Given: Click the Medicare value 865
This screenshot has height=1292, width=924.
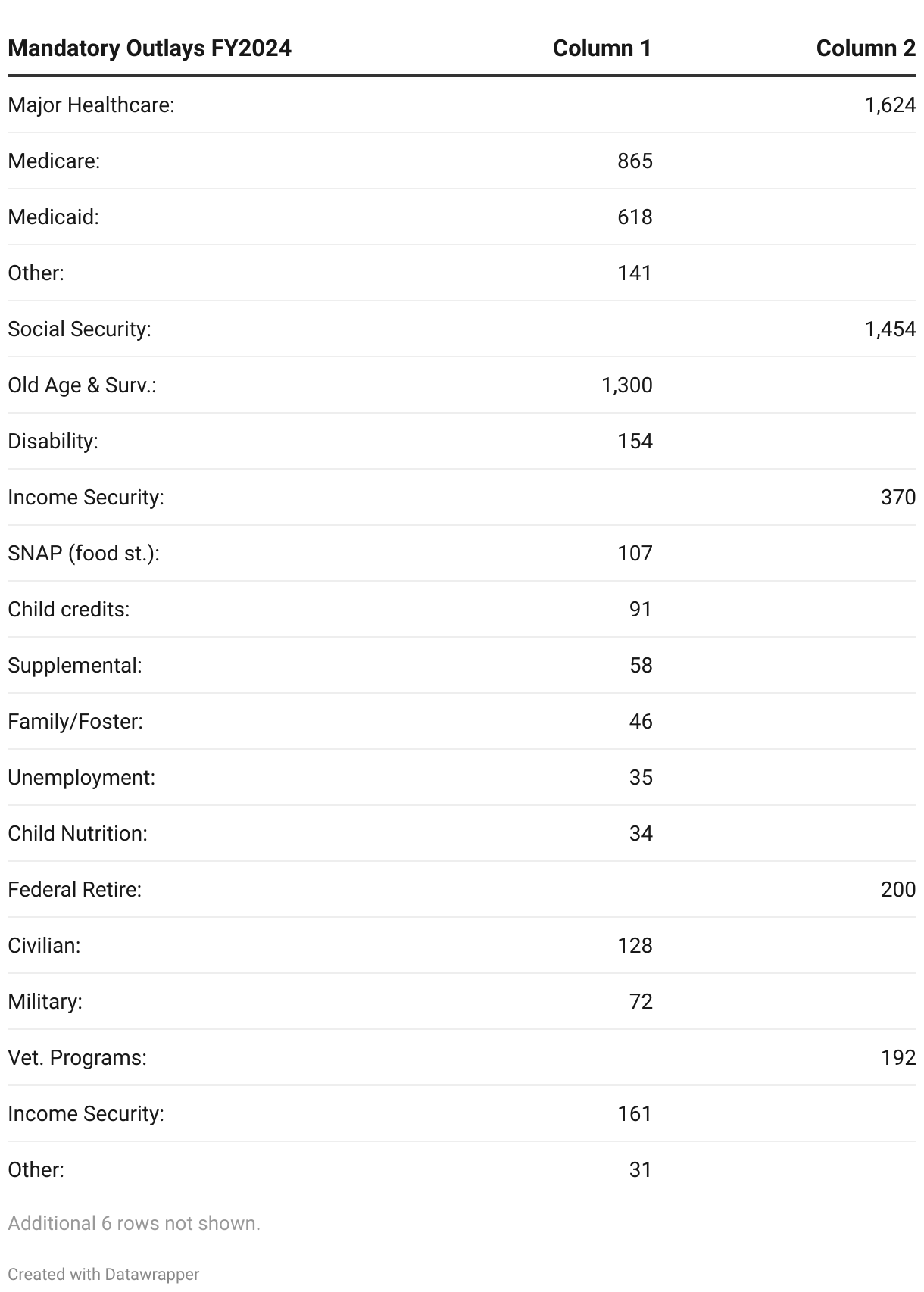Looking at the screenshot, I should coord(634,161).
